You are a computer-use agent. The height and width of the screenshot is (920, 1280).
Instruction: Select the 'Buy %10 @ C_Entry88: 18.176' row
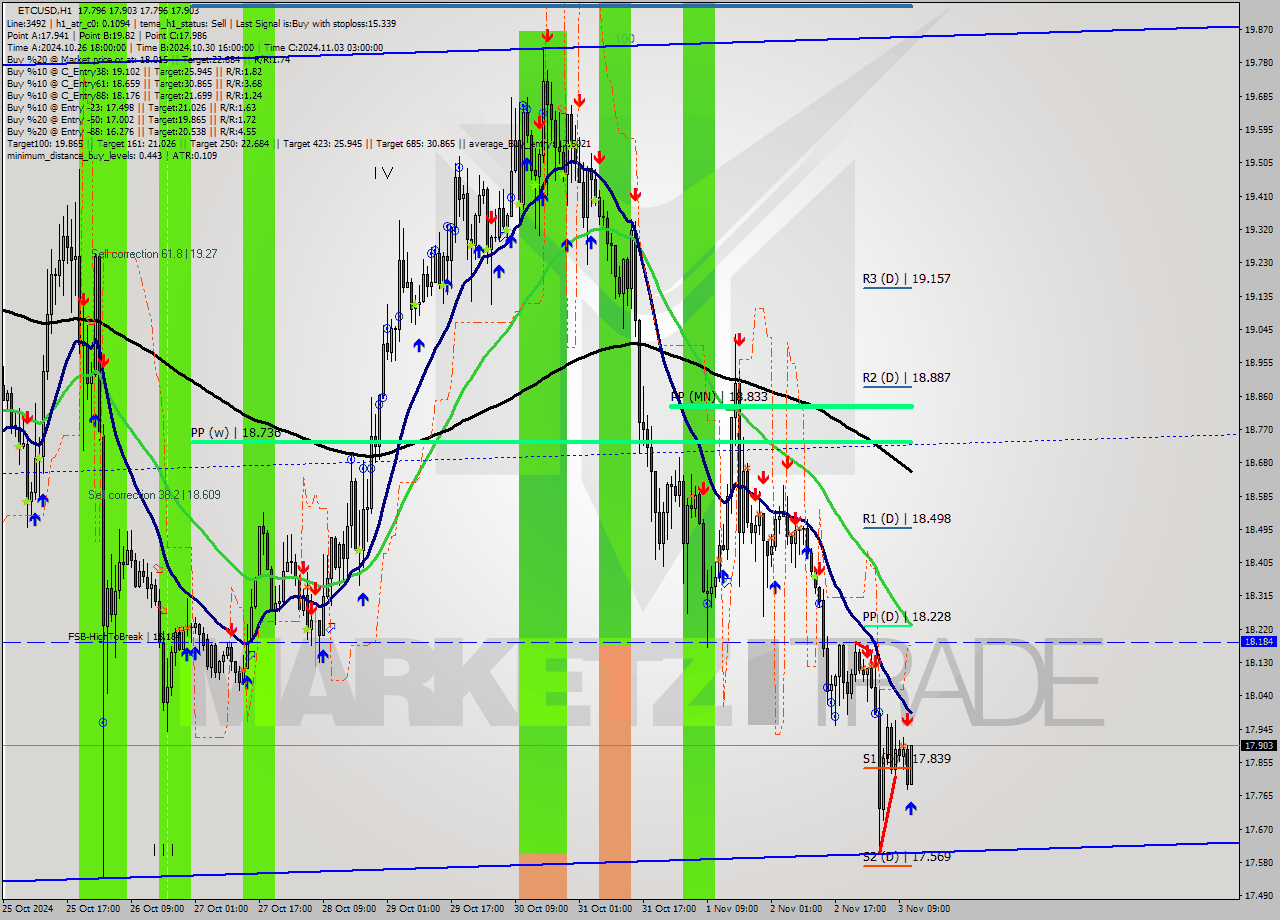pos(135,95)
